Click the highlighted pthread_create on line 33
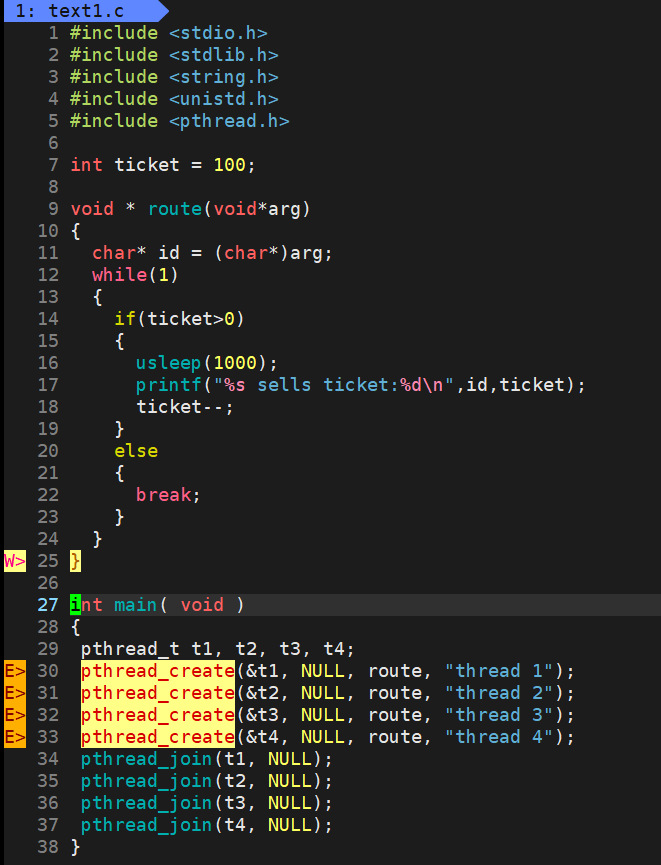 158,737
